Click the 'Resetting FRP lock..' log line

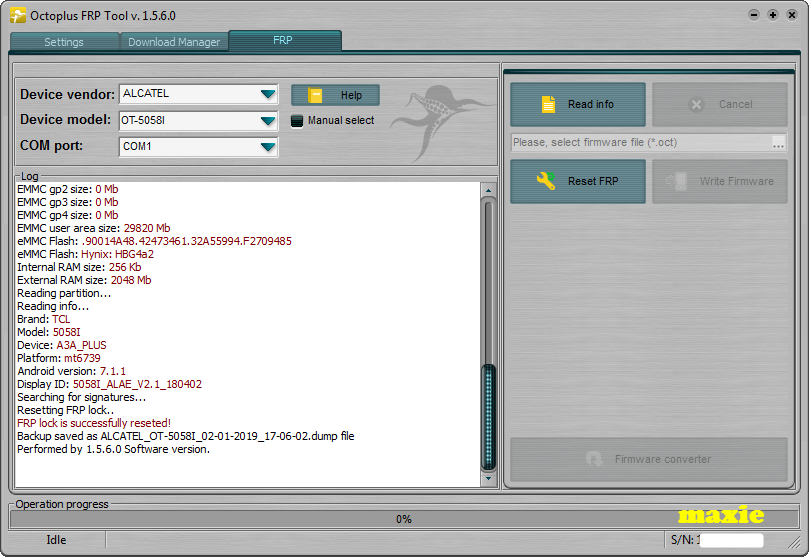pyautogui.click(x=66, y=410)
